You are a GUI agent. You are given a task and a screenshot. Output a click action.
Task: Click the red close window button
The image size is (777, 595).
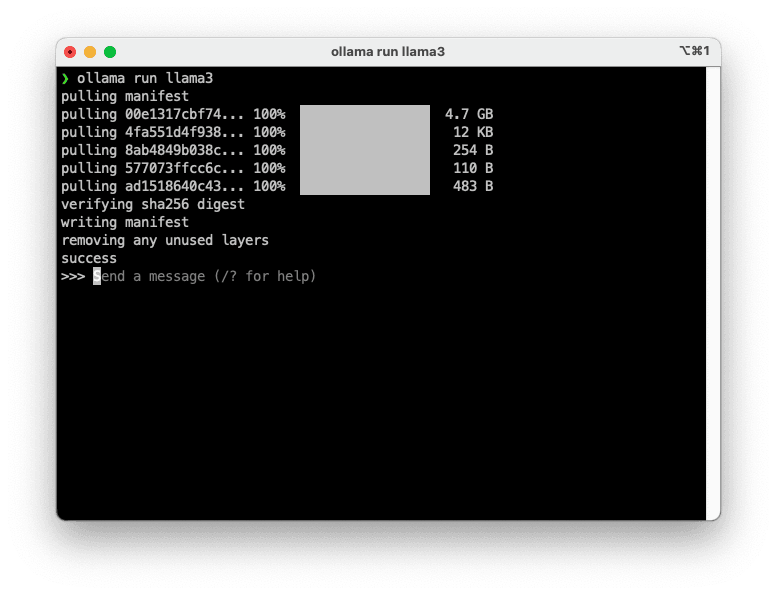[x=70, y=51]
